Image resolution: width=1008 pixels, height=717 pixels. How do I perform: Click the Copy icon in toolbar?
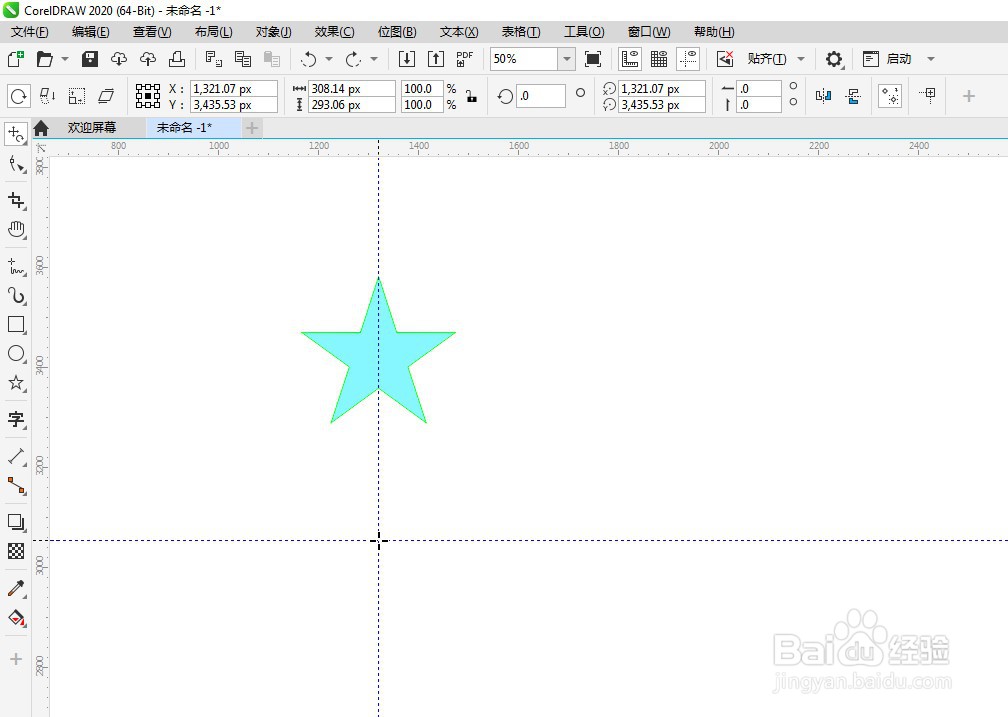243,59
